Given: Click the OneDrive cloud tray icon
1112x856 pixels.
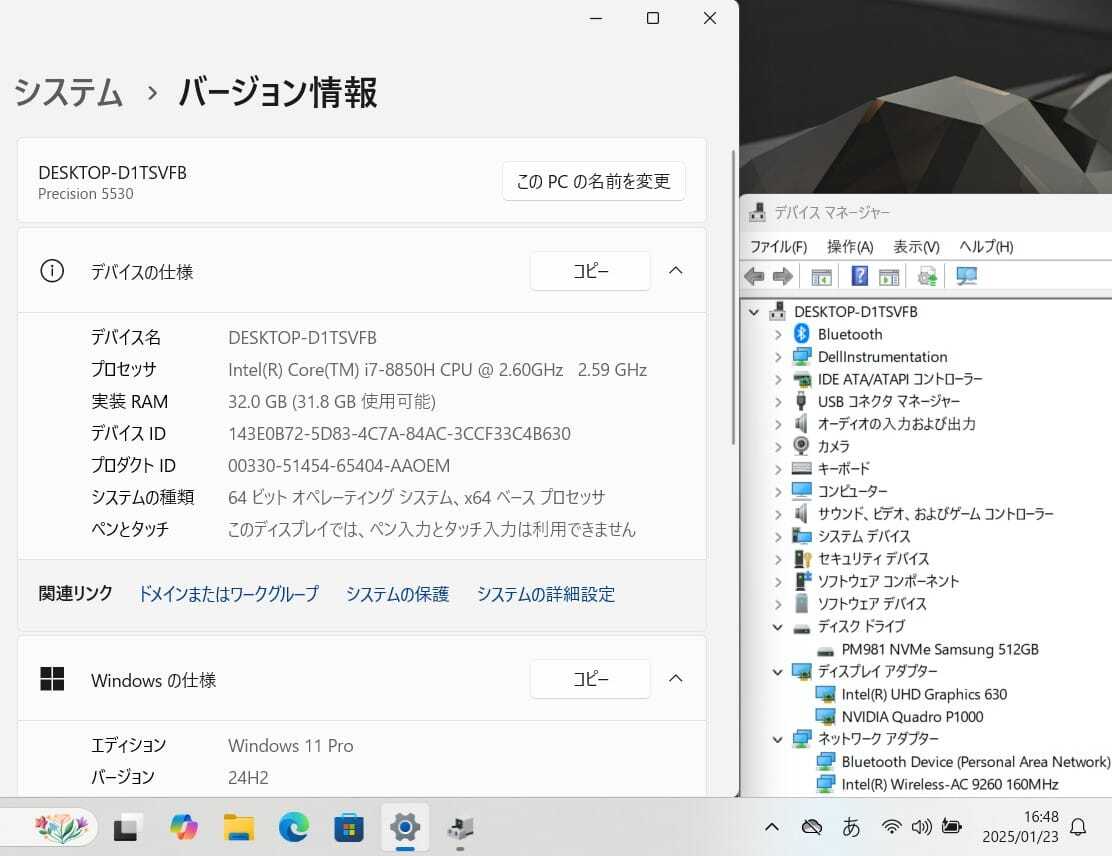Looking at the screenshot, I should point(811,826).
